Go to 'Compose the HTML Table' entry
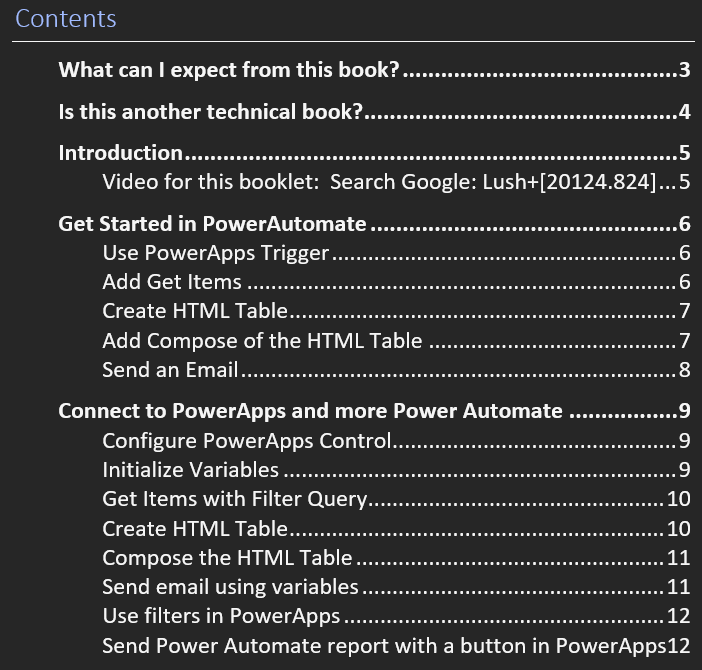This screenshot has height=670, width=702. pos(227,557)
